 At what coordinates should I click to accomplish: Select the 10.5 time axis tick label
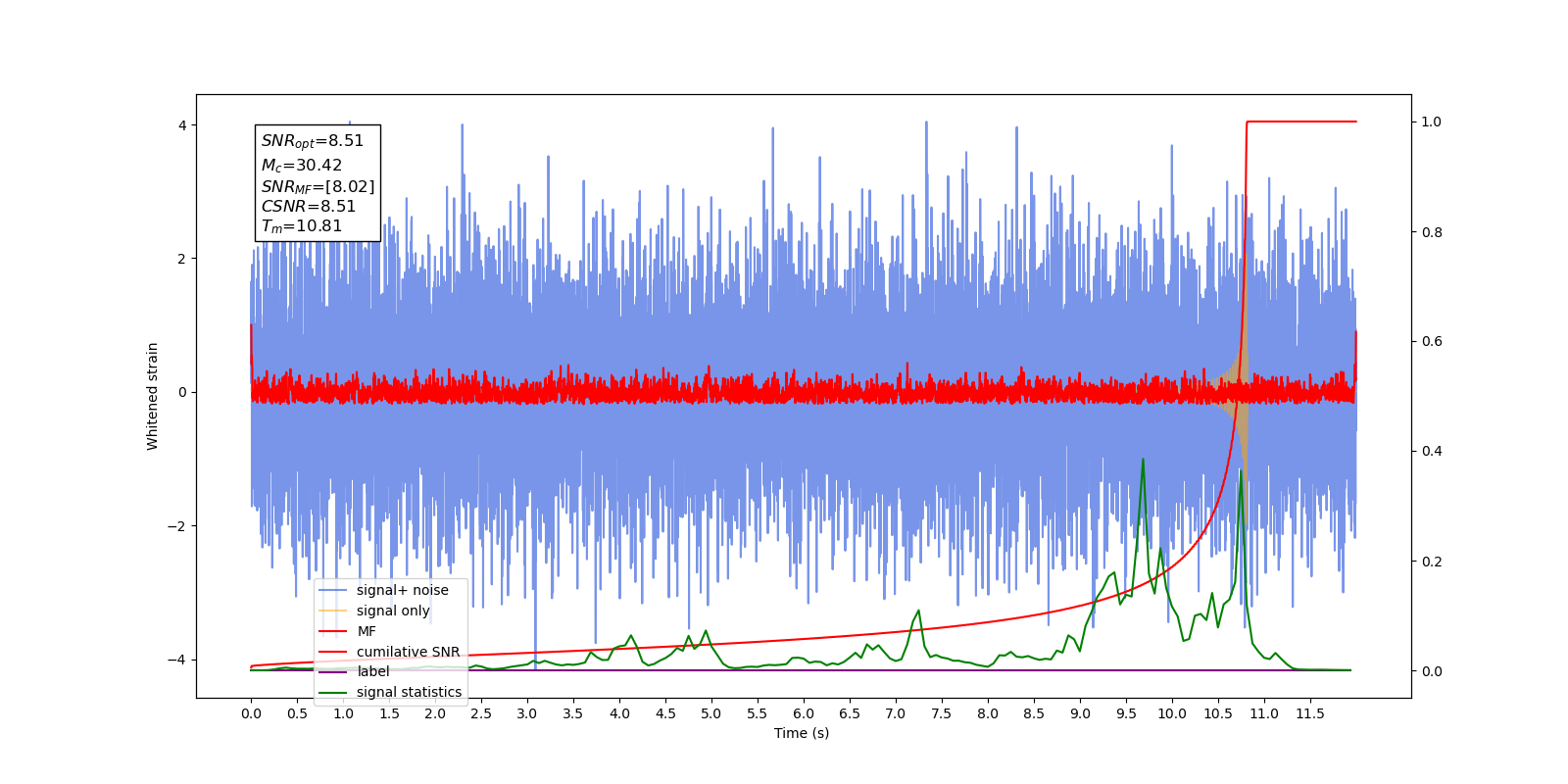[1218, 713]
